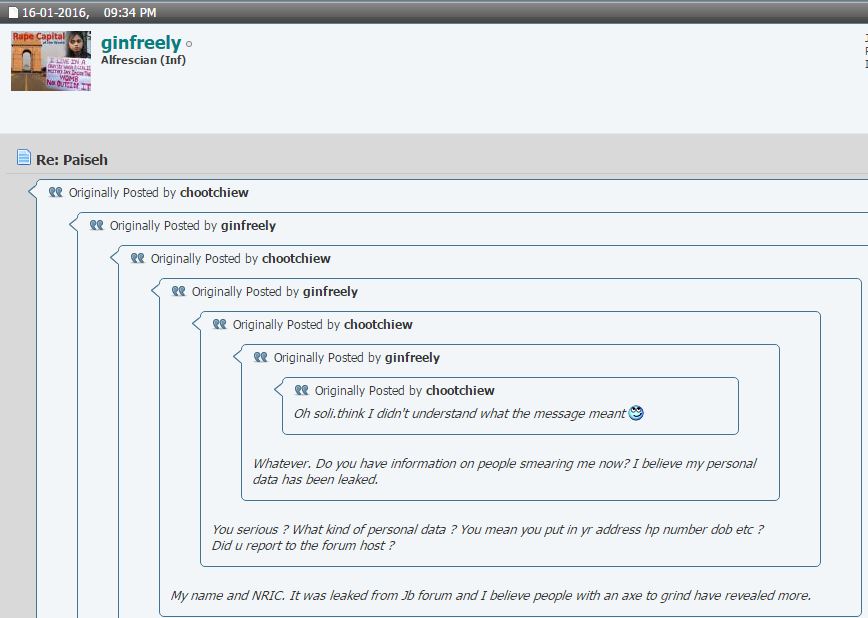The height and width of the screenshot is (618, 868).
Task: Click quote icon in third-level chootchiew quote
Action: pyautogui.click(x=138, y=258)
